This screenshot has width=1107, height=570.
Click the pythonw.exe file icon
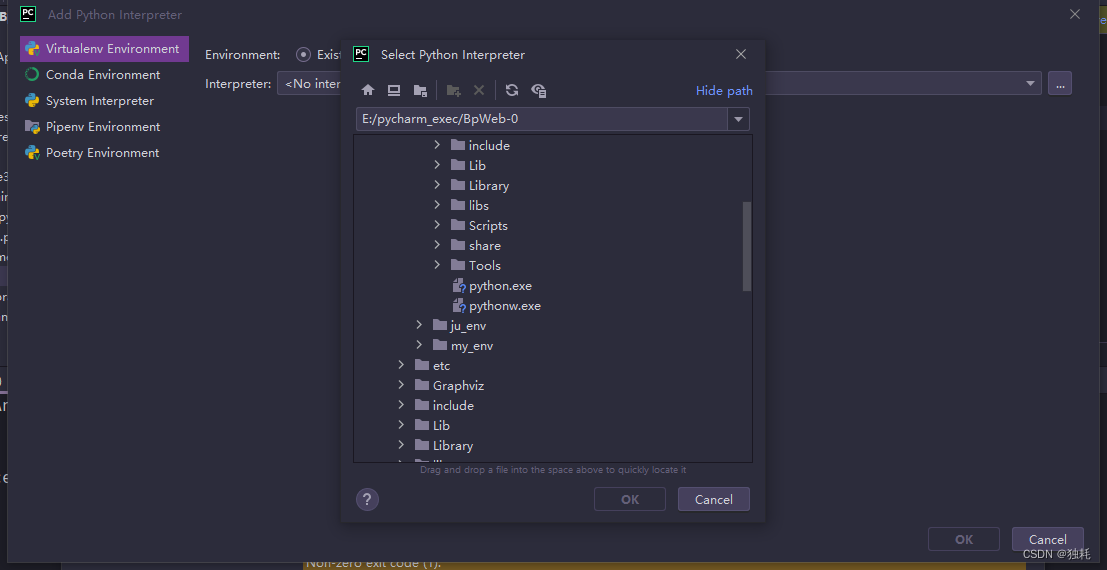(x=459, y=306)
